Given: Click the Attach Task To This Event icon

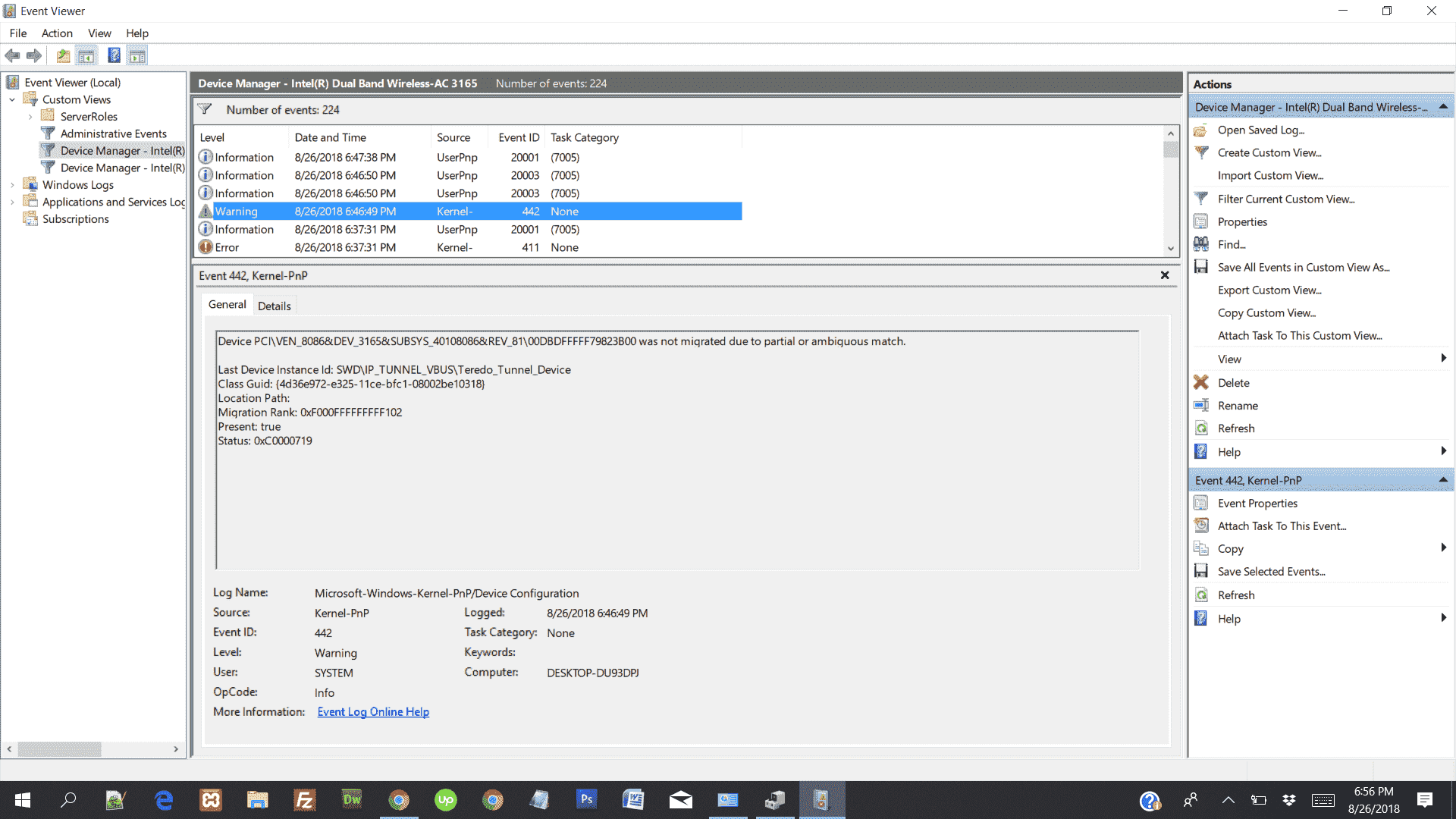Looking at the screenshot, I should coord(1201,526).
